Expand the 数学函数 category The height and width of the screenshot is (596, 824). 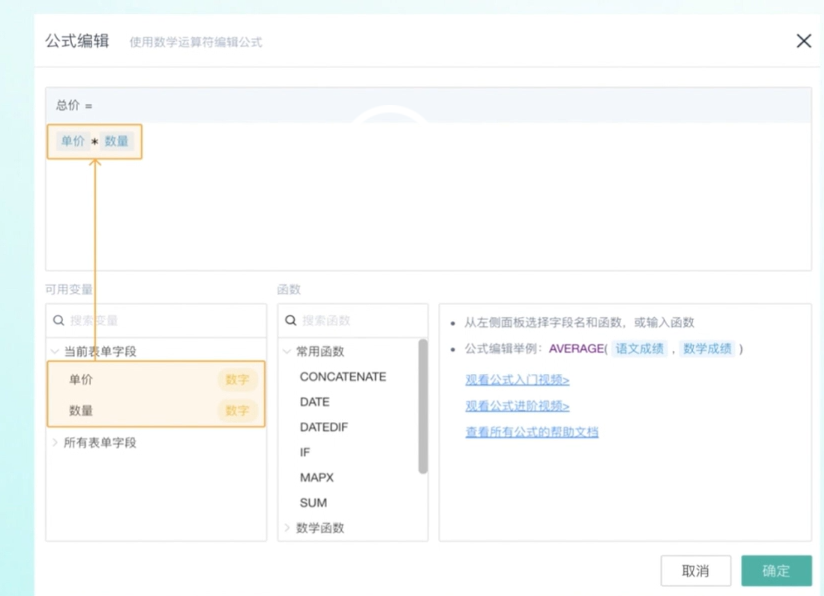[287, 528]
